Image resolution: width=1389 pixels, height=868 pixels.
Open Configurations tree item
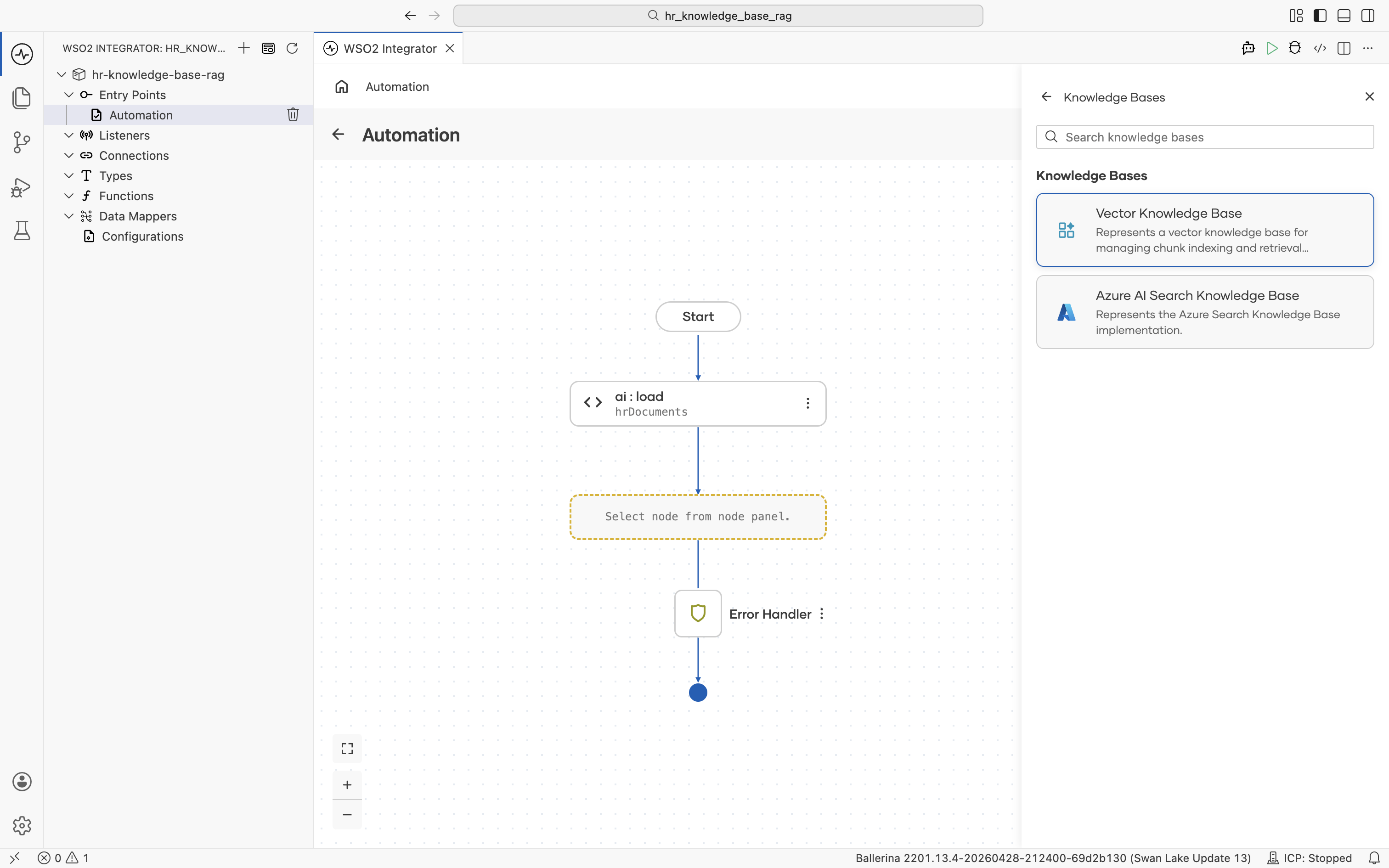(x=179, y=237)
